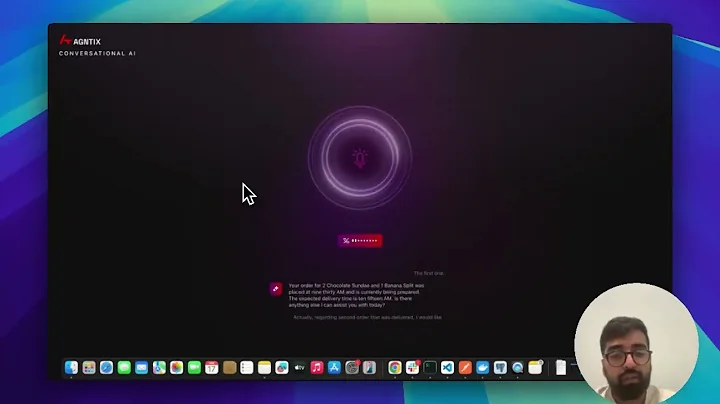Open Terminal in the dock
The height and width of the screenshot is (404, 720).
(x=430, y=367)
